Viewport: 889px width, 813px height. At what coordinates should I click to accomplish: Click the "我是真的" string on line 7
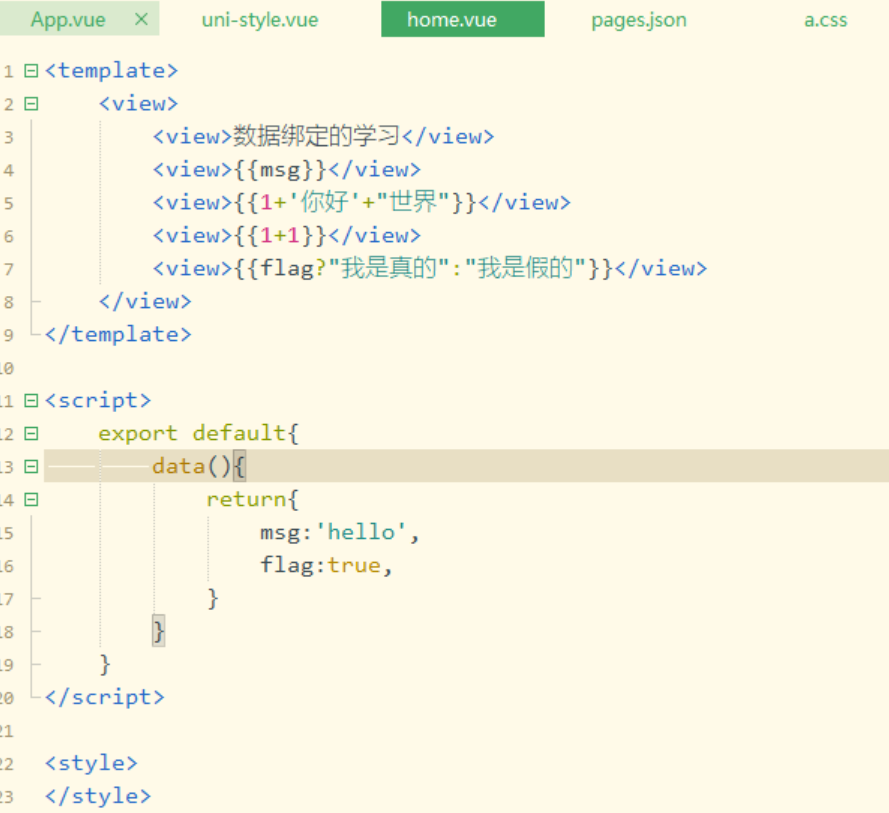(390, 268)
